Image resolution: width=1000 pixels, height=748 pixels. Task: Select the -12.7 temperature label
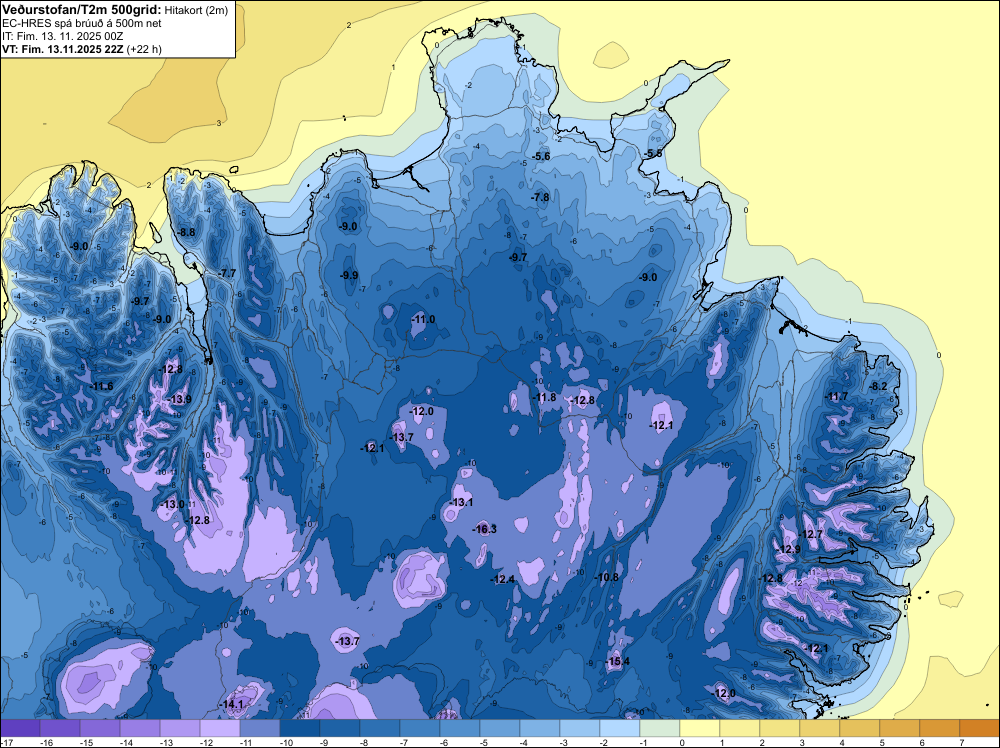coord(811,535)
